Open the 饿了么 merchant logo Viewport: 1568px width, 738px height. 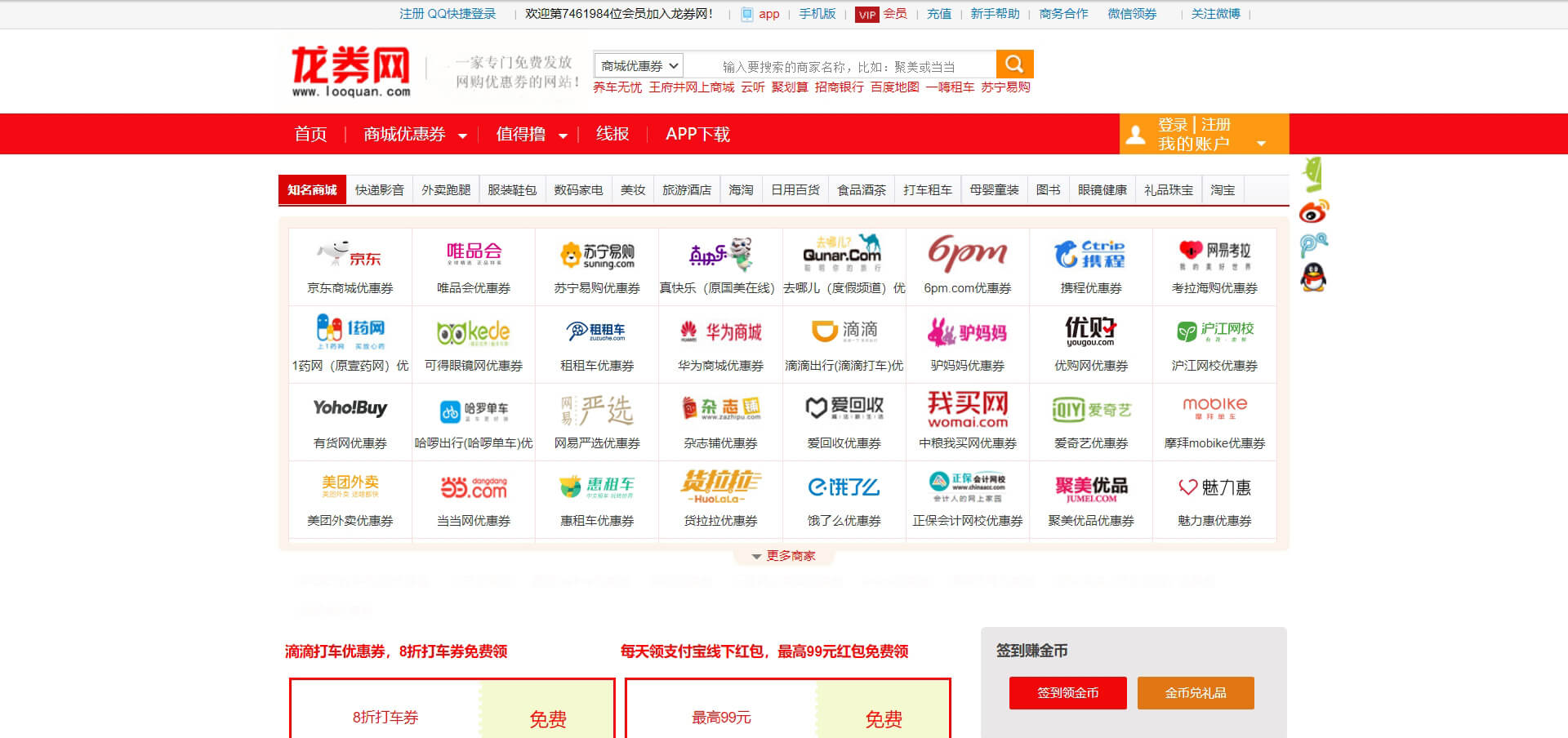[844, 487]
